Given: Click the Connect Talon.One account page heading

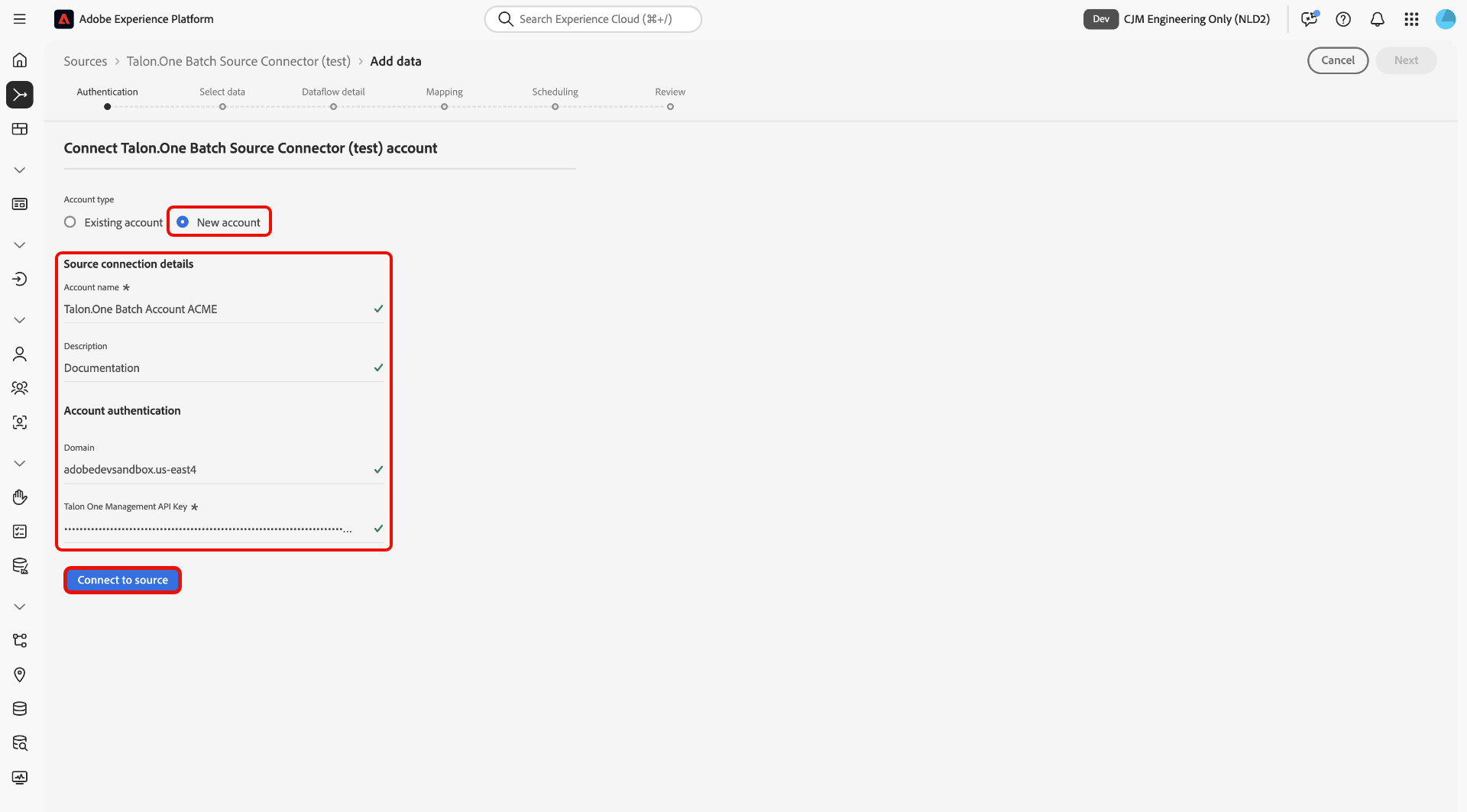Looking at the screenshot, I should [x=251, y=148].
